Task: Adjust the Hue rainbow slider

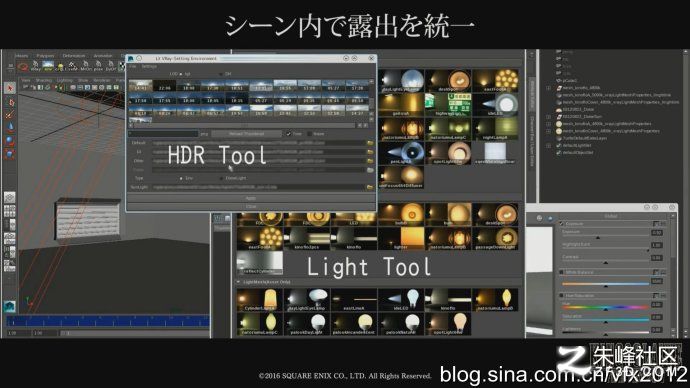Action: pos(606,307)
